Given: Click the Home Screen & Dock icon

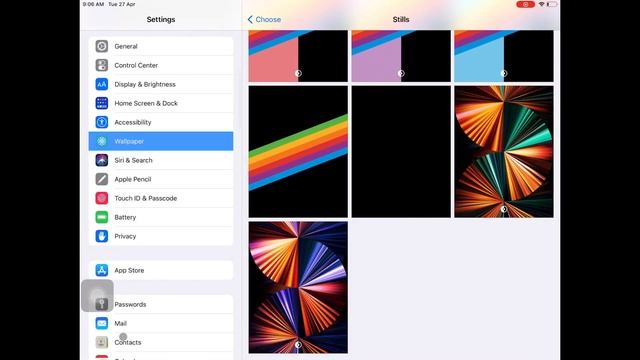Looking at the screenshot, I should pyautogui.click(x=102, y=103).
